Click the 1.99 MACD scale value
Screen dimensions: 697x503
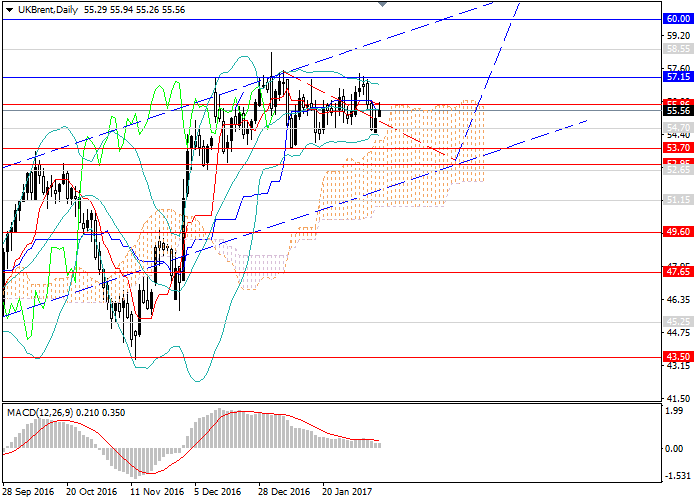tap(675, 411)
